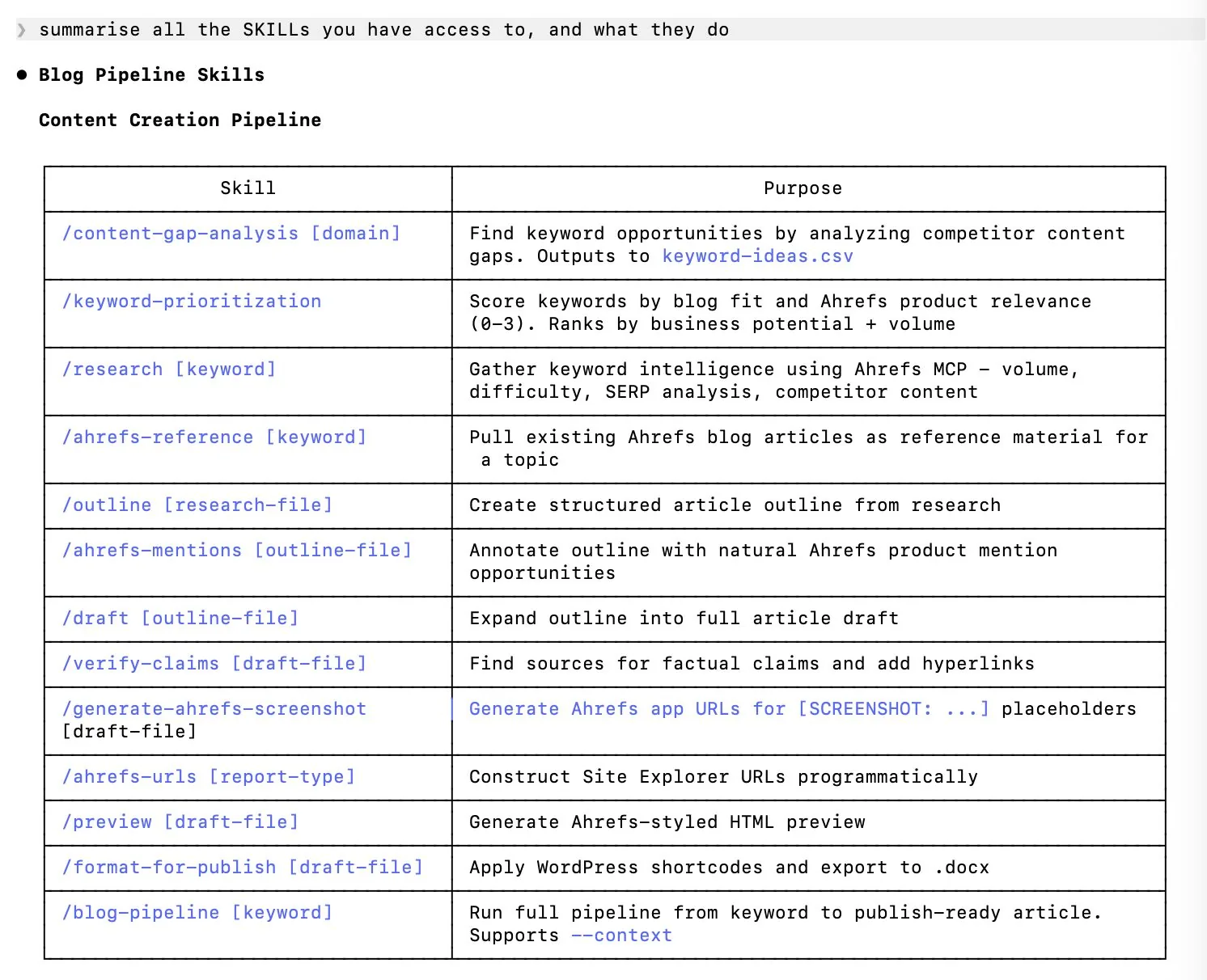Click the --context flag text
1207x980 pixels.
point(621,936)
